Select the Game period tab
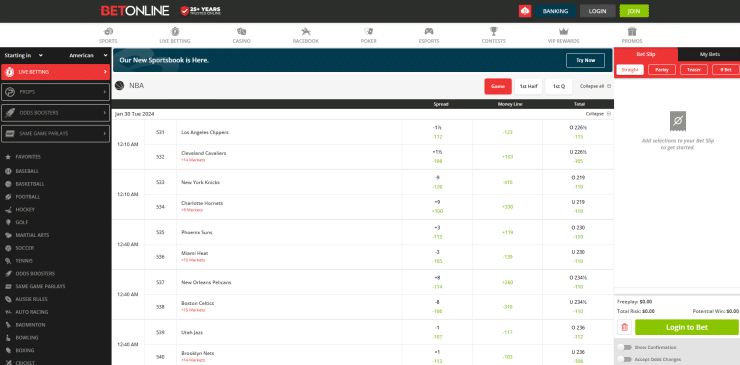This screenshot has height=365, width=740. (498, 86)
